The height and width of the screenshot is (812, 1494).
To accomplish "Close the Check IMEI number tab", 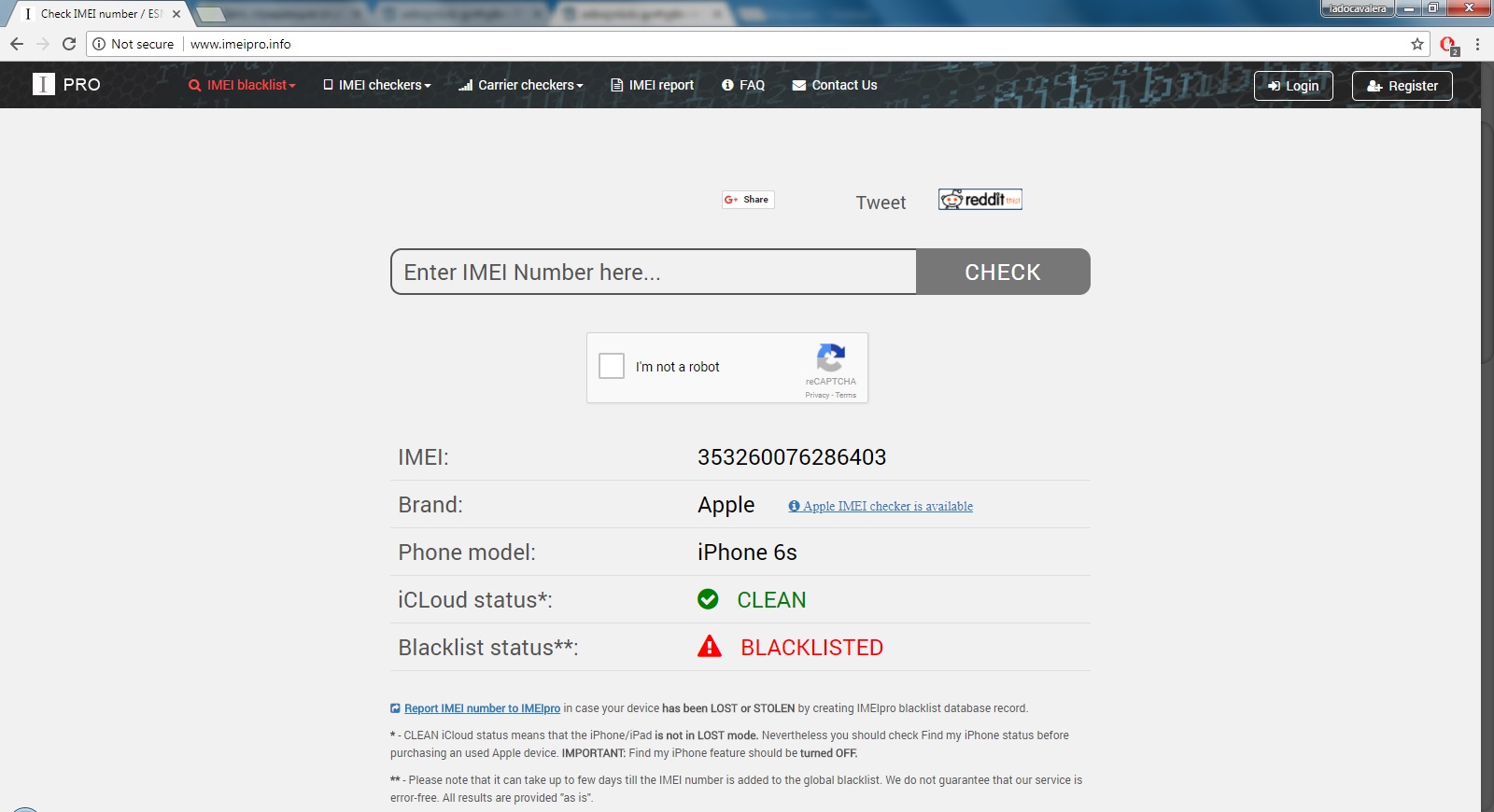I will (176, 14).
